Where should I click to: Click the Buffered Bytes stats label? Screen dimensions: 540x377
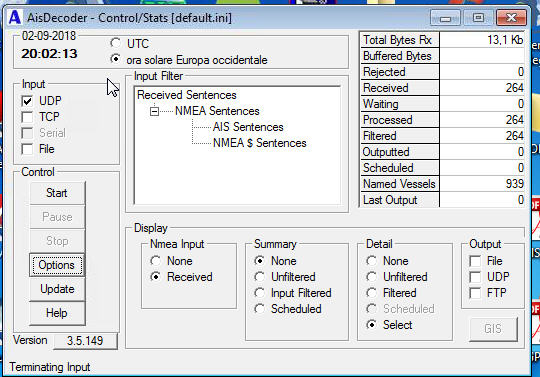click(x=400, y=56)
